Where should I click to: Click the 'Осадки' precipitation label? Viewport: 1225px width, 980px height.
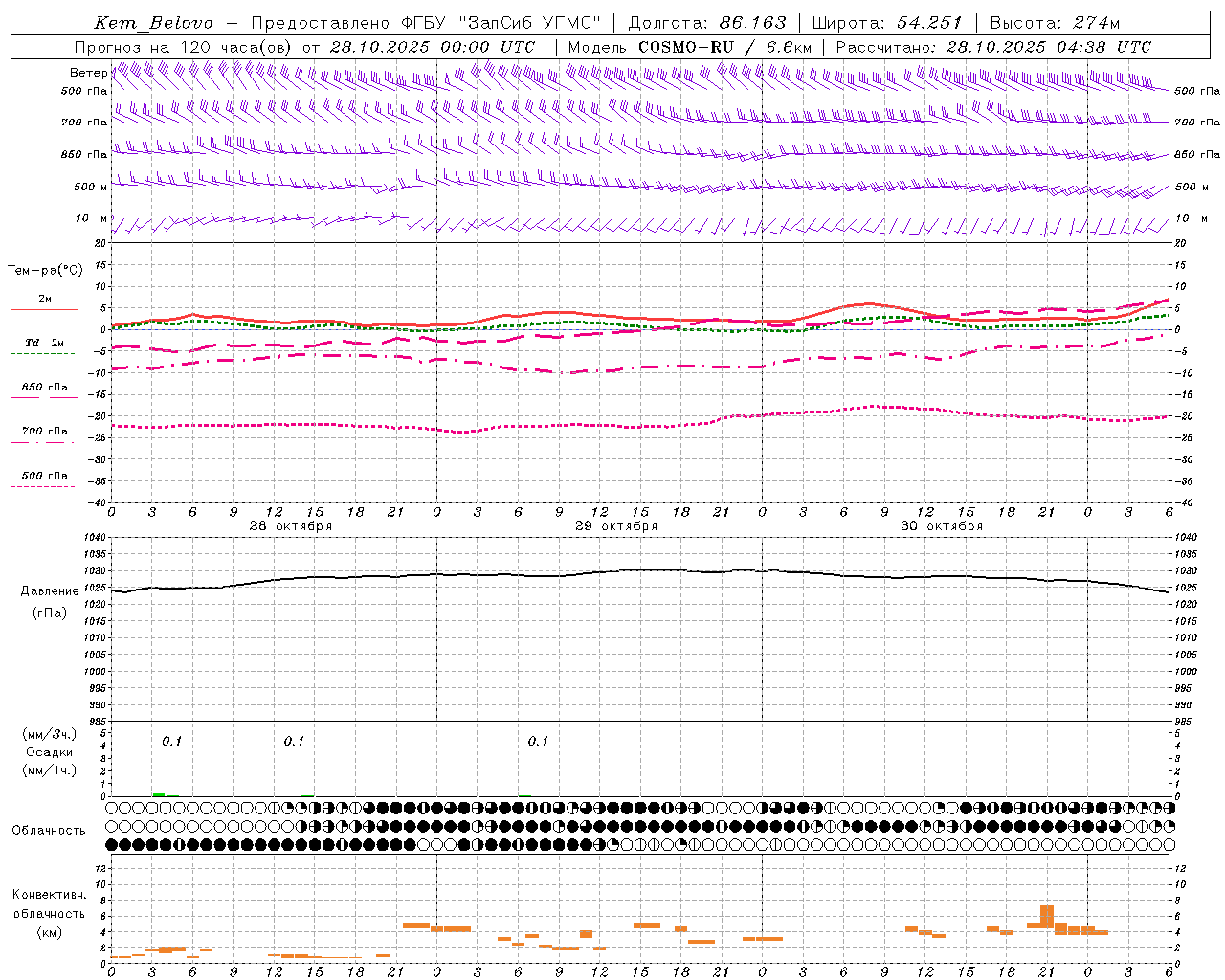pos(50,752)
